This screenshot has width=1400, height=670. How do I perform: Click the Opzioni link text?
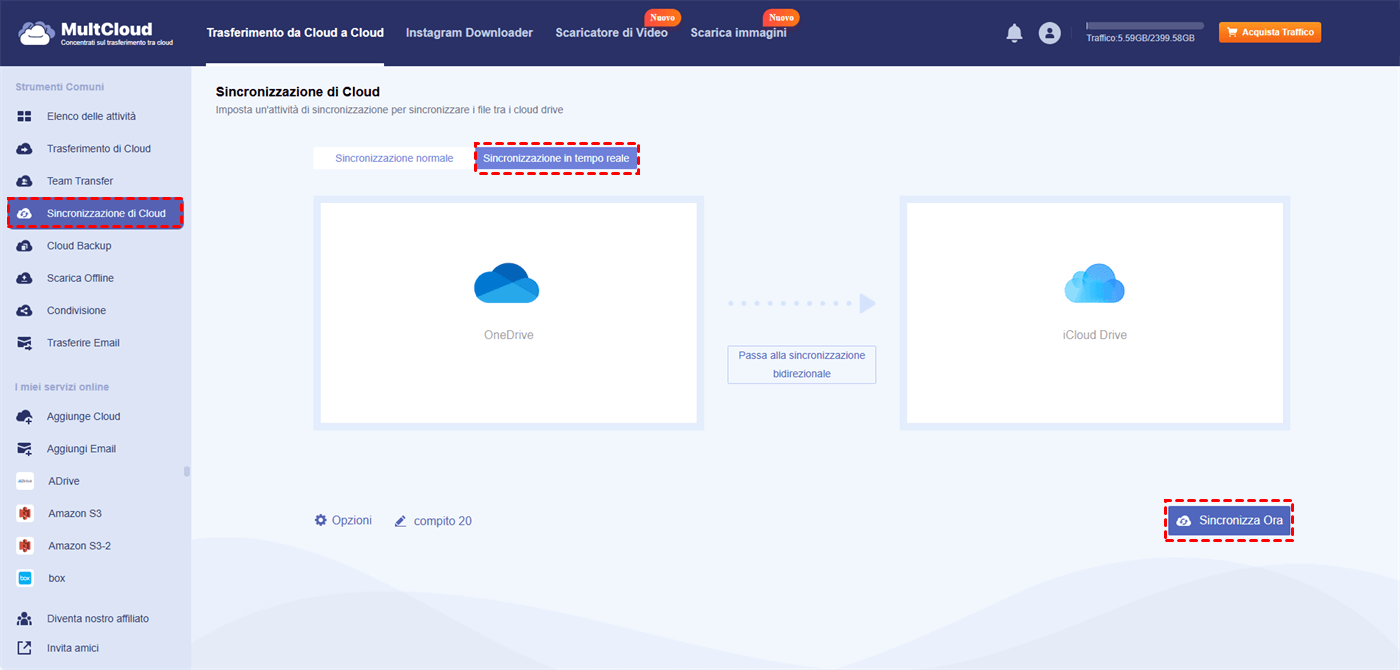(352, 520)
